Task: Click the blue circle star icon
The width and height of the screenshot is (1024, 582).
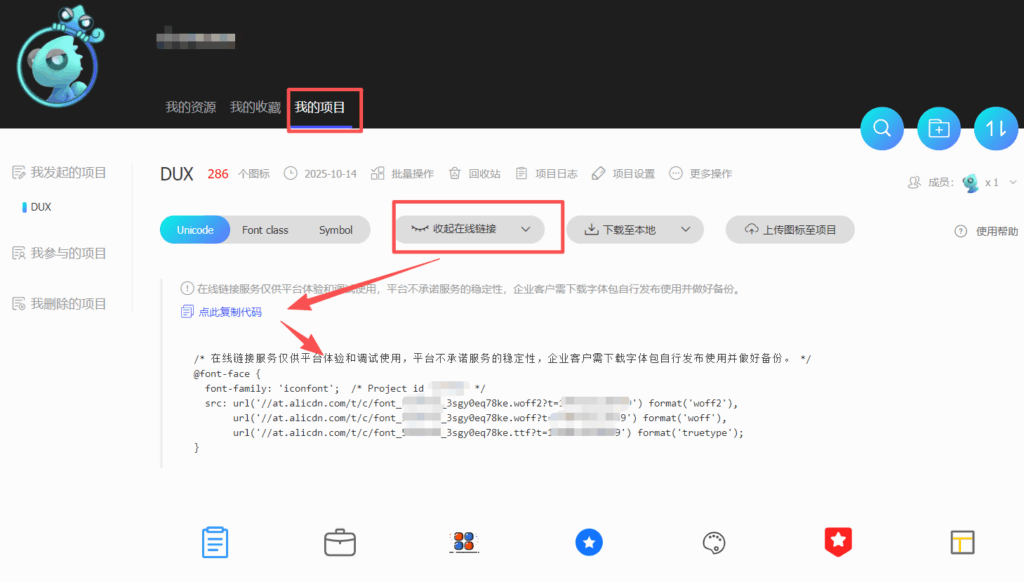Action: coord(589,542)
